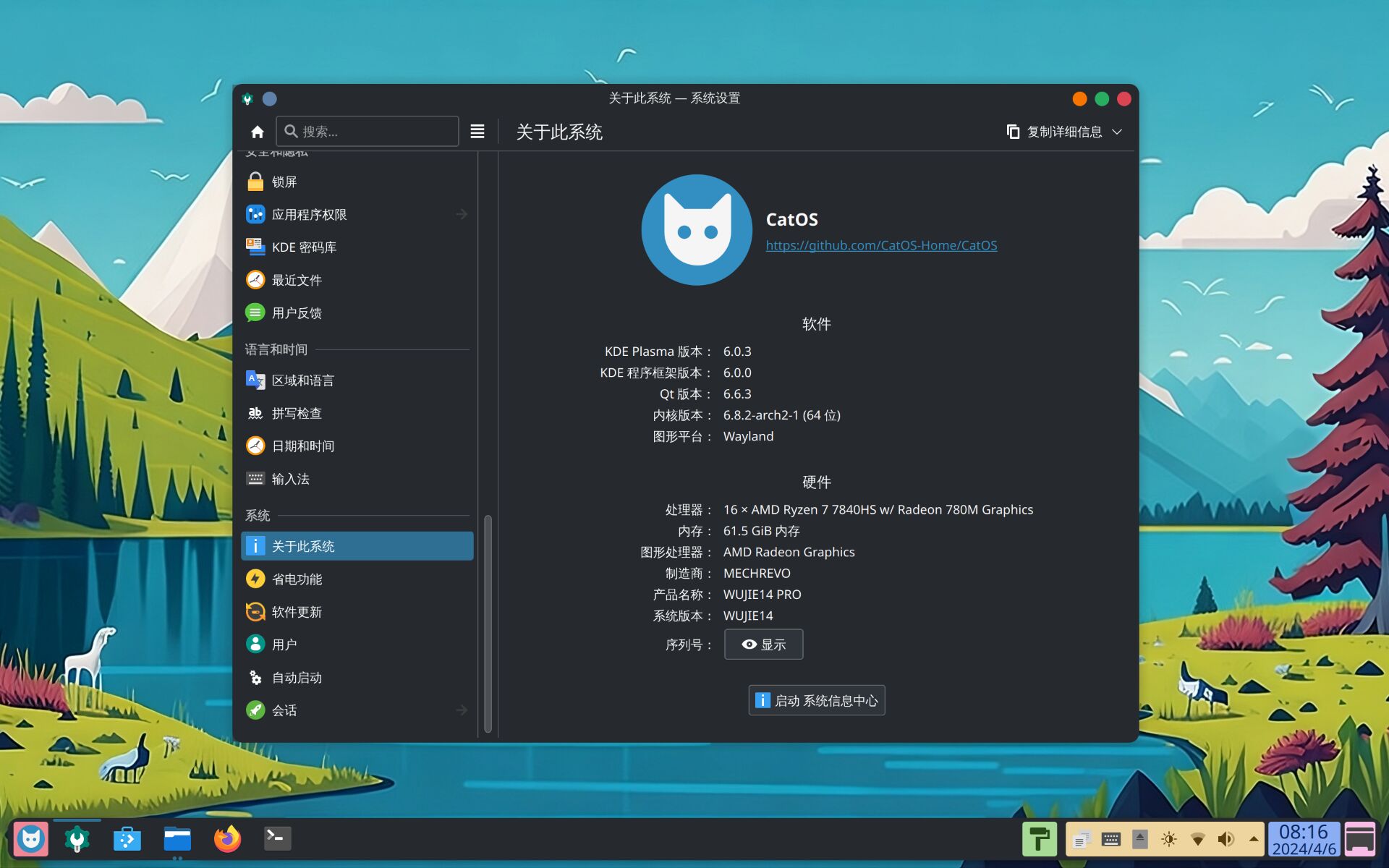The width and height of the screenshot is (1389, 868).
Task: Open the hamburger menu beside search
Action: click(477, 132)
